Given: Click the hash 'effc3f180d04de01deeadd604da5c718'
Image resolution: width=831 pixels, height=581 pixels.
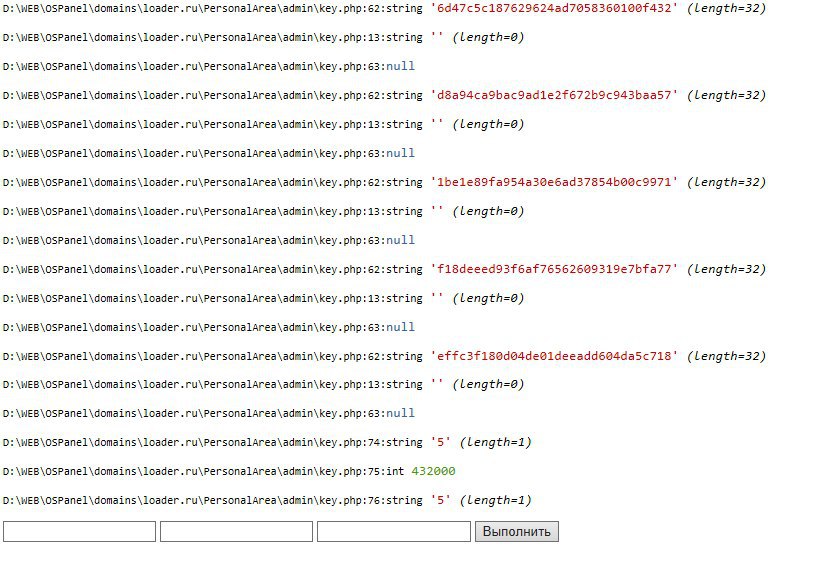Looking at the screenshot, I should tap(554, 356).
